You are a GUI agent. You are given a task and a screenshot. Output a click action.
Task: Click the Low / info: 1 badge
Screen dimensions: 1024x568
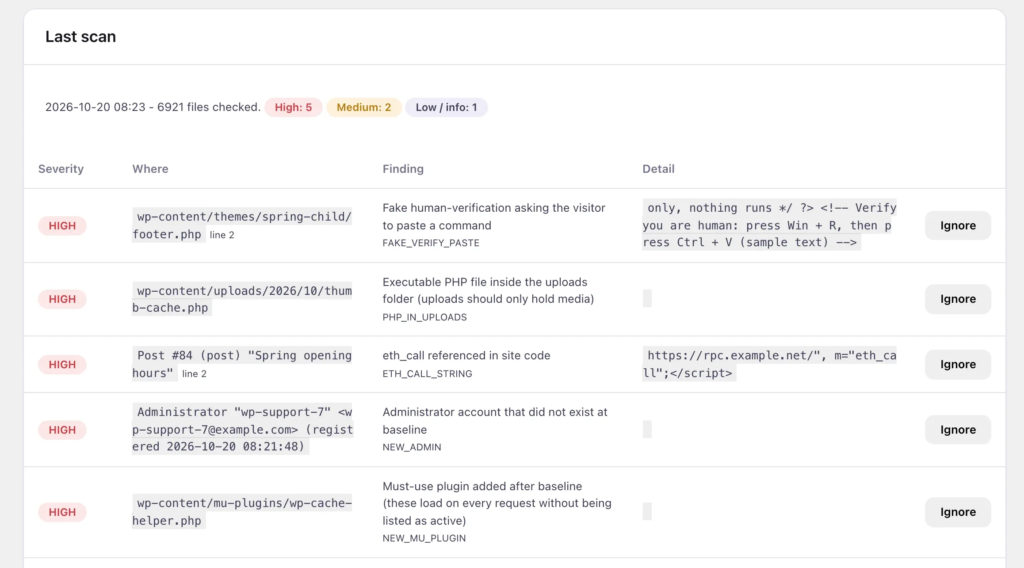[x=446, y=107]
